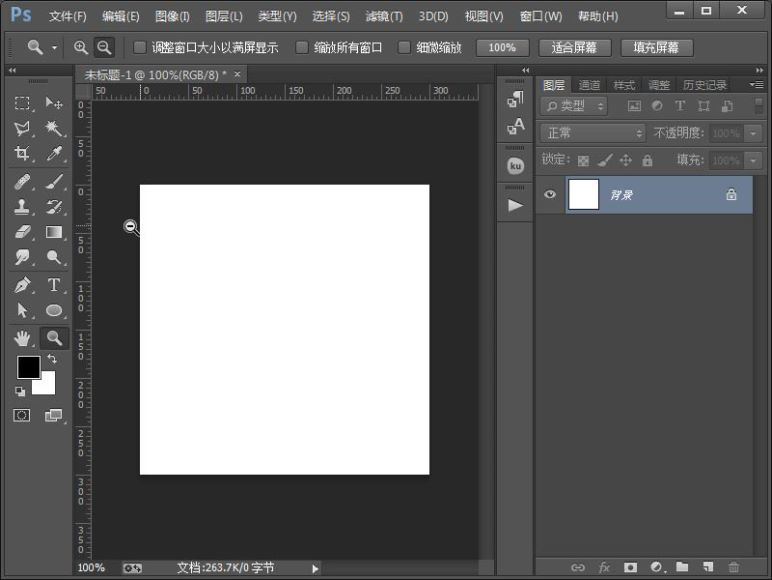Viewport: 772px width, 580px height.
Task: Add a layer mask
Action: point(630,568)
